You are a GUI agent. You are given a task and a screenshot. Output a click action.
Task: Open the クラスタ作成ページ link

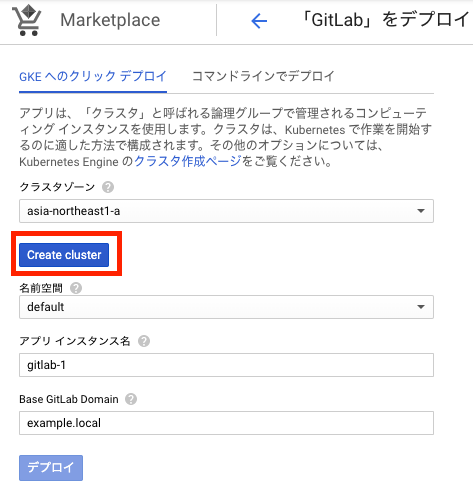(x=188, y=162)
